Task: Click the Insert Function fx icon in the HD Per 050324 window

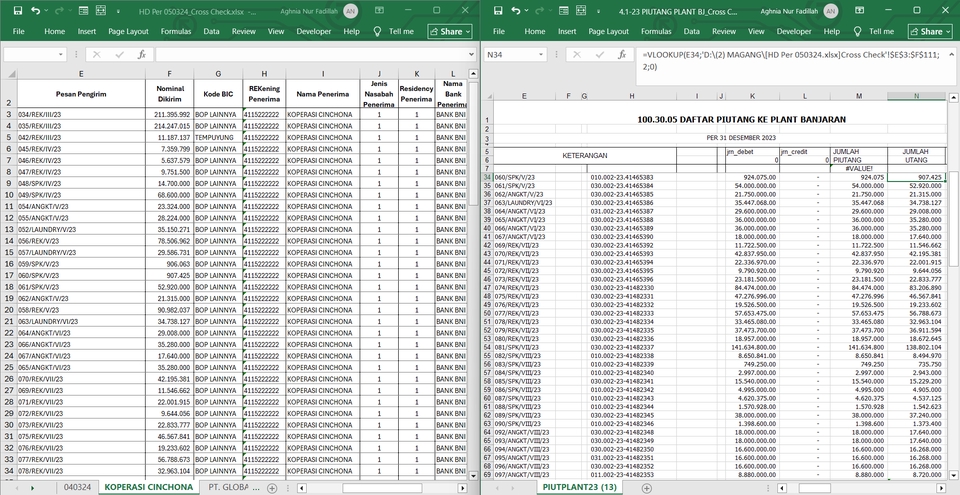Action: coord(141,55)
